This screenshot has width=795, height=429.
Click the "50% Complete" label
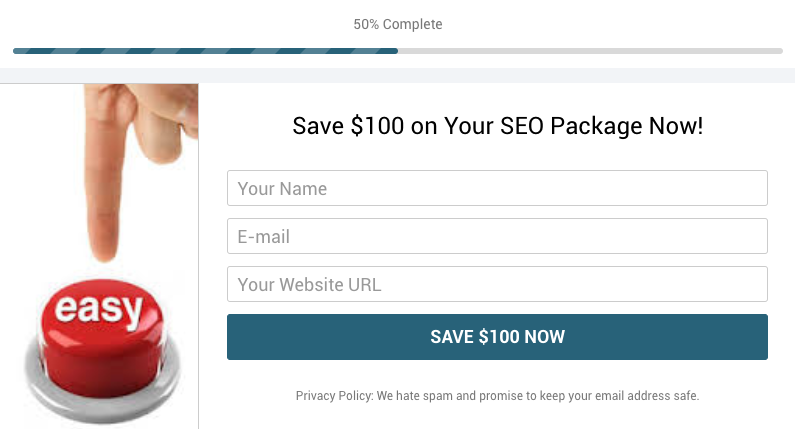point(398,24)
